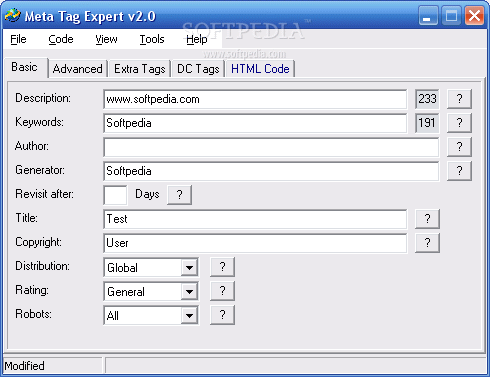Open the Help menu

click(197, 39)
